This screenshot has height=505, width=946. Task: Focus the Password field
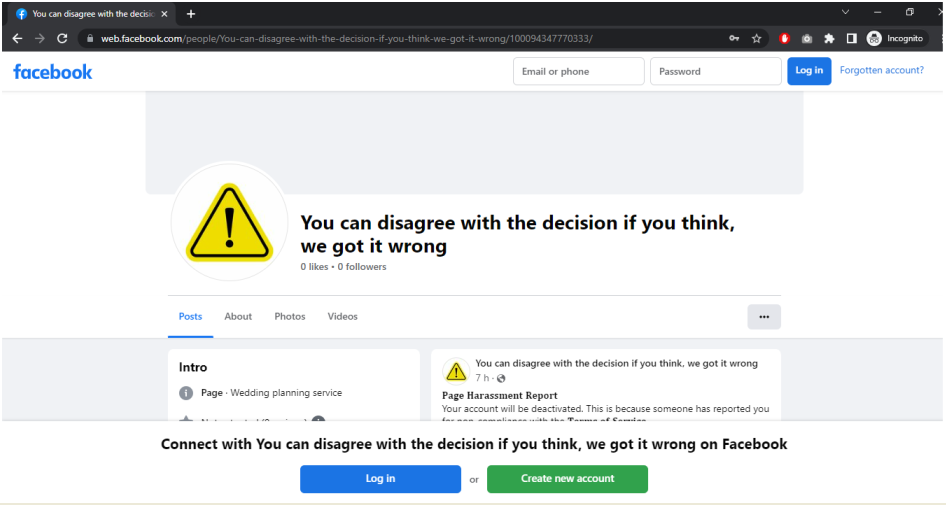tap(716, 71)
